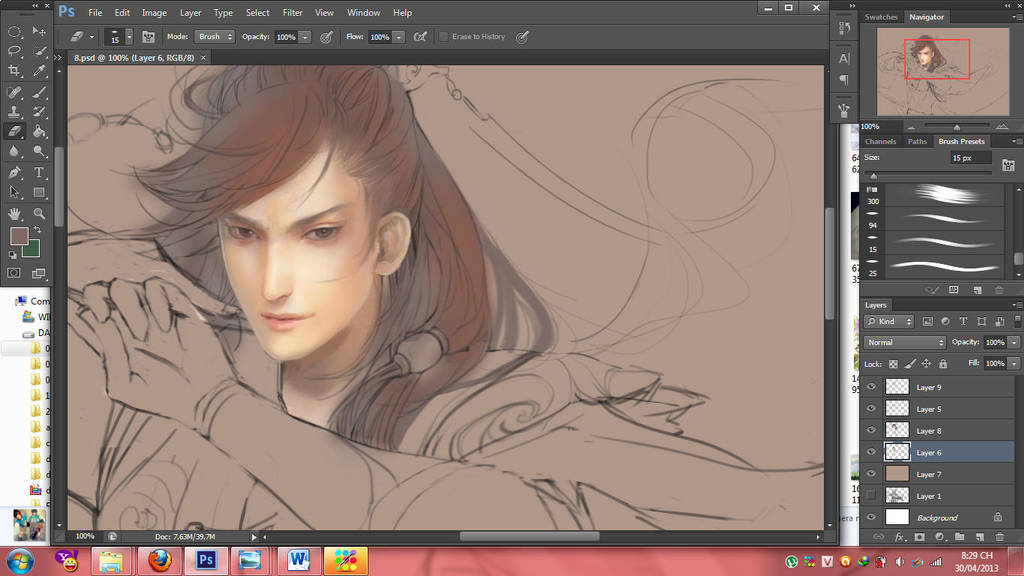This screenshot has width=1024, height=576.
Task: Select the Clone Stamp tool
Action: [x=15, y=111]
